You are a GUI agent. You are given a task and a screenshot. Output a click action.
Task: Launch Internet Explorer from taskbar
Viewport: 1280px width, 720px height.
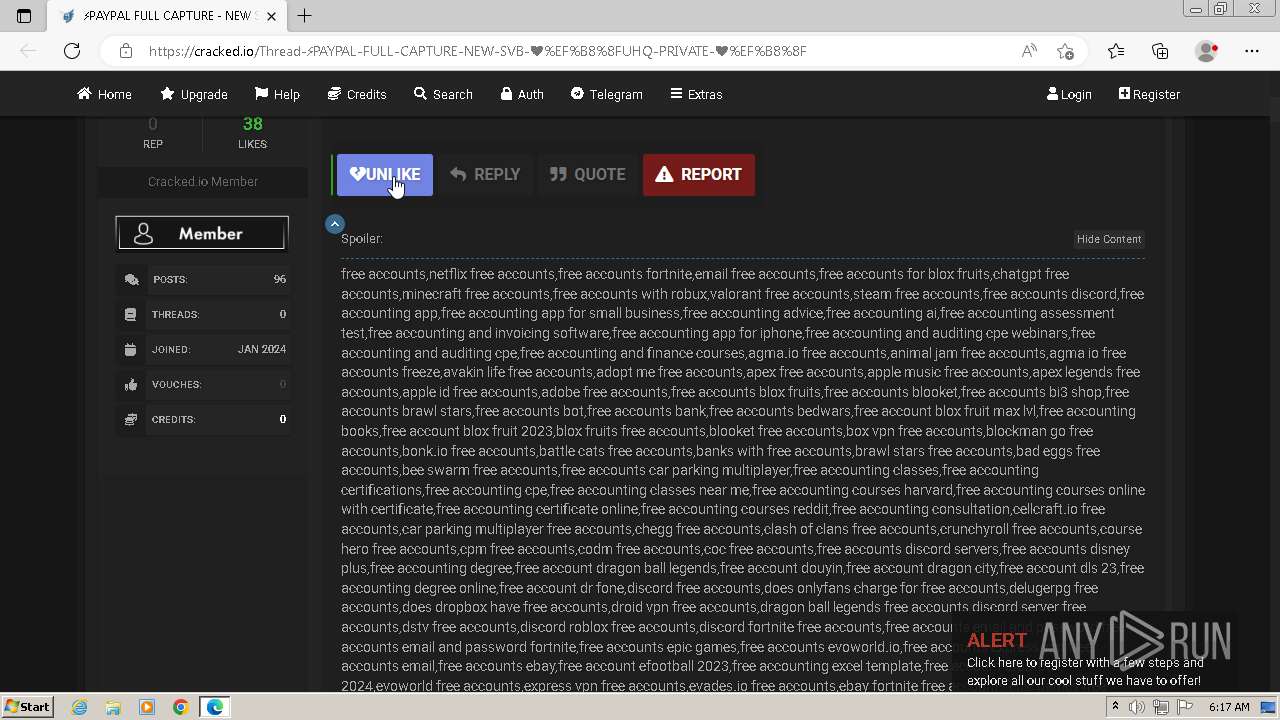(x=79, y=707)
